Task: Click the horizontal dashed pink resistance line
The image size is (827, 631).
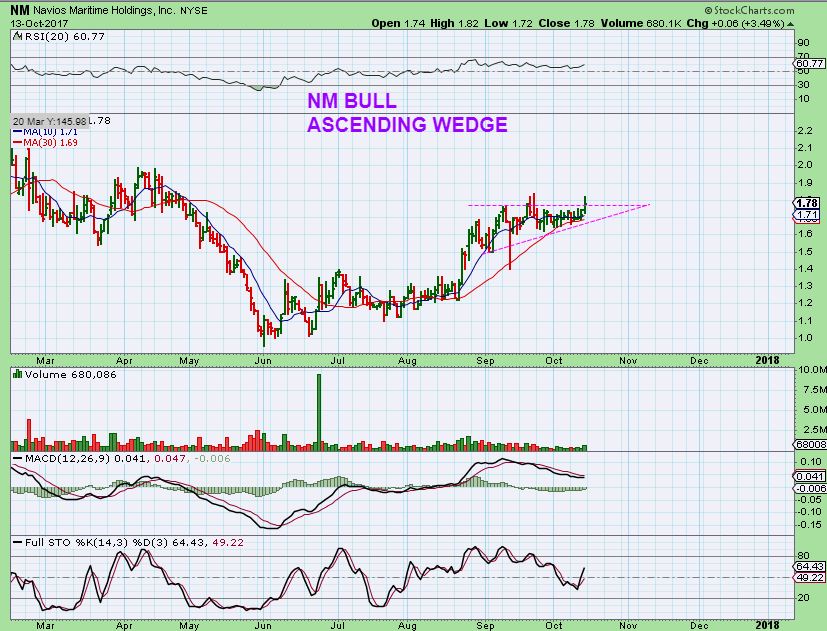Action: point(559,205)
